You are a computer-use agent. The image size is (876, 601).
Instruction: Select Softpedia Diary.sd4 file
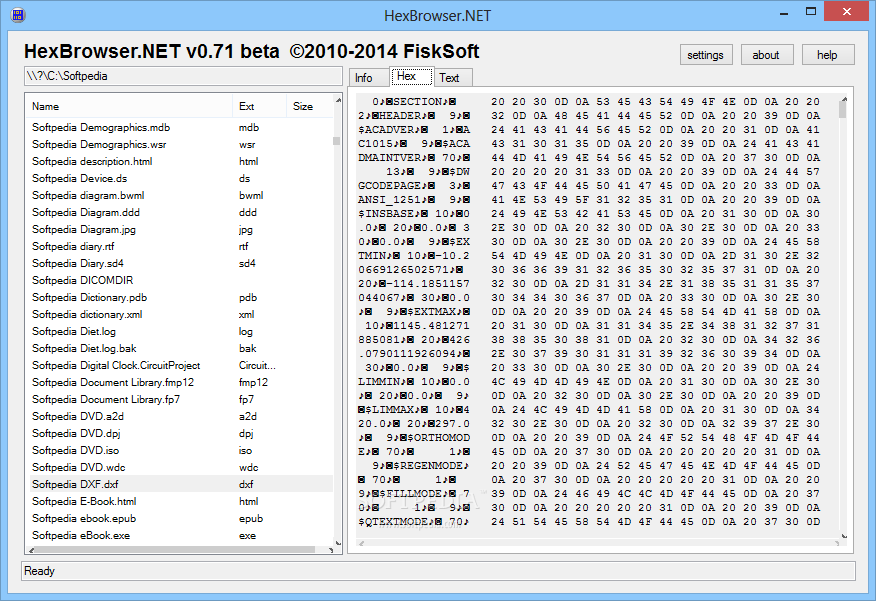tap(180, 263)
